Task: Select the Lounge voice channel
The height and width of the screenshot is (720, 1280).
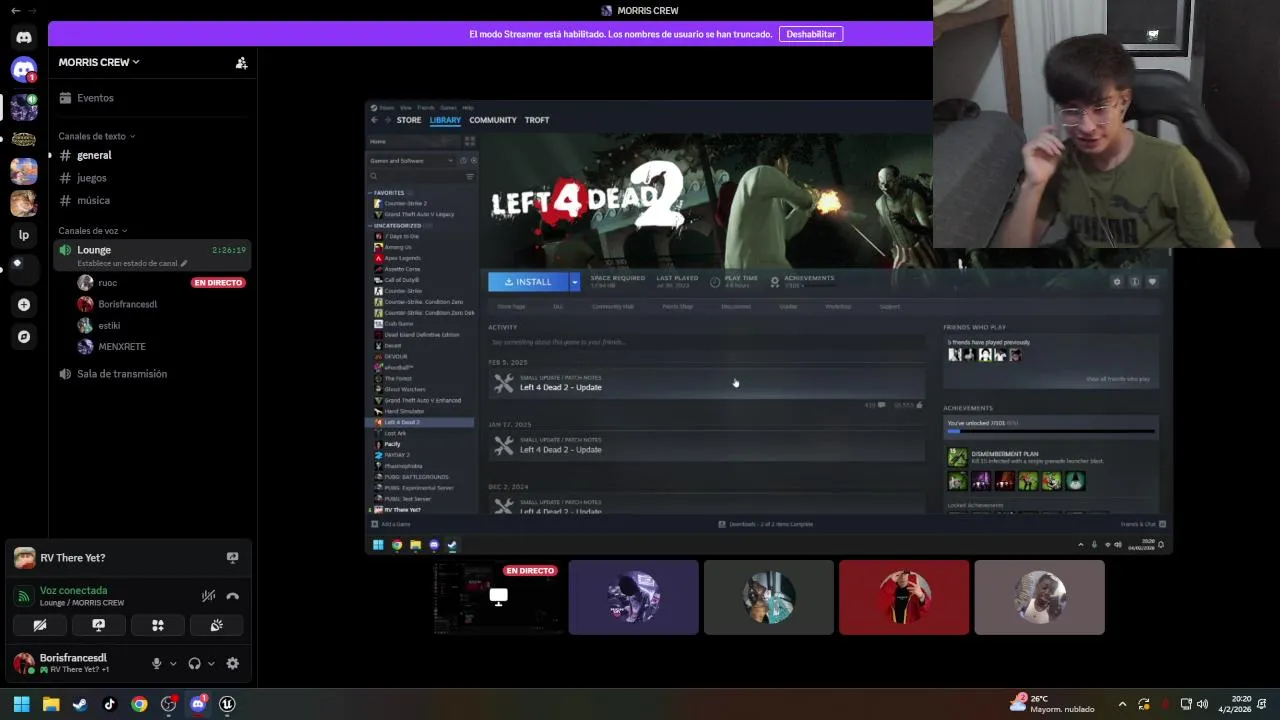Action: (152, 255)
